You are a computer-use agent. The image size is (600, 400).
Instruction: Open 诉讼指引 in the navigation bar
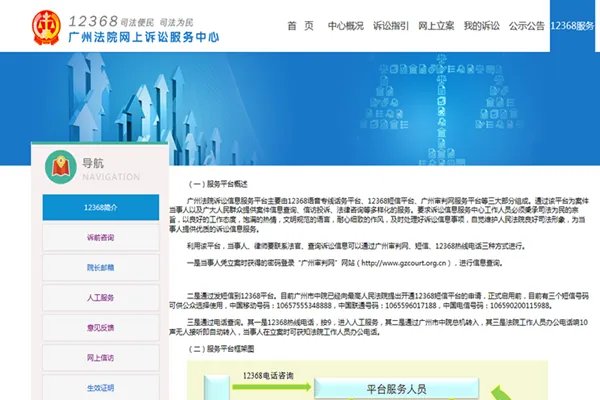click(391, 25)
